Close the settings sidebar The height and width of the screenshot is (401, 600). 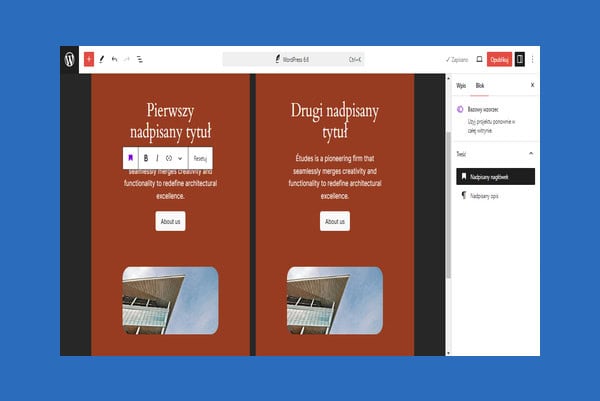532,85
